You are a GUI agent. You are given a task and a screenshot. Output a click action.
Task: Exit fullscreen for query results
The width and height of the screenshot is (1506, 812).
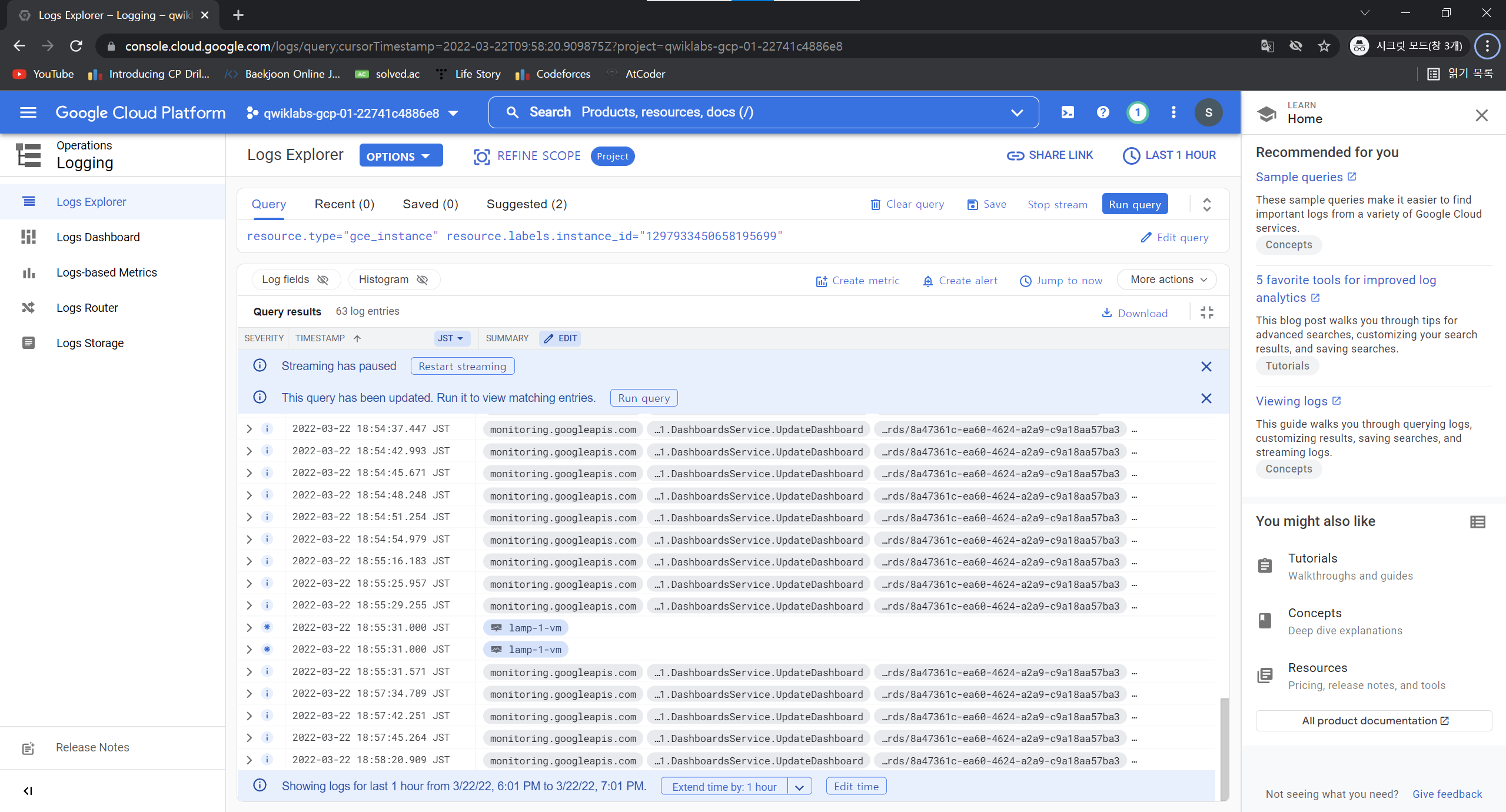click(1207, 312)
